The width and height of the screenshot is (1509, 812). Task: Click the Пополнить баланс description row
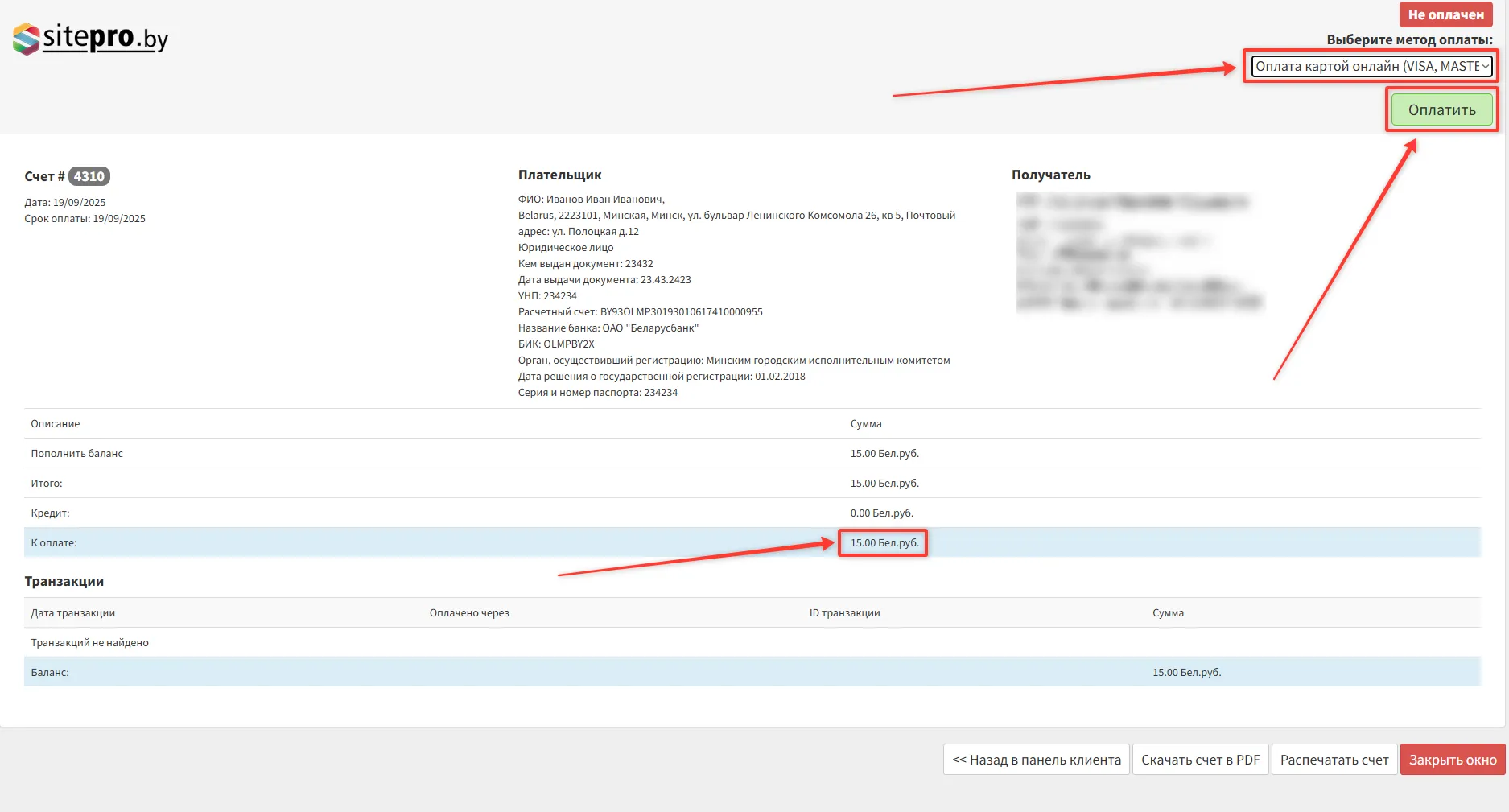(77, 454)
